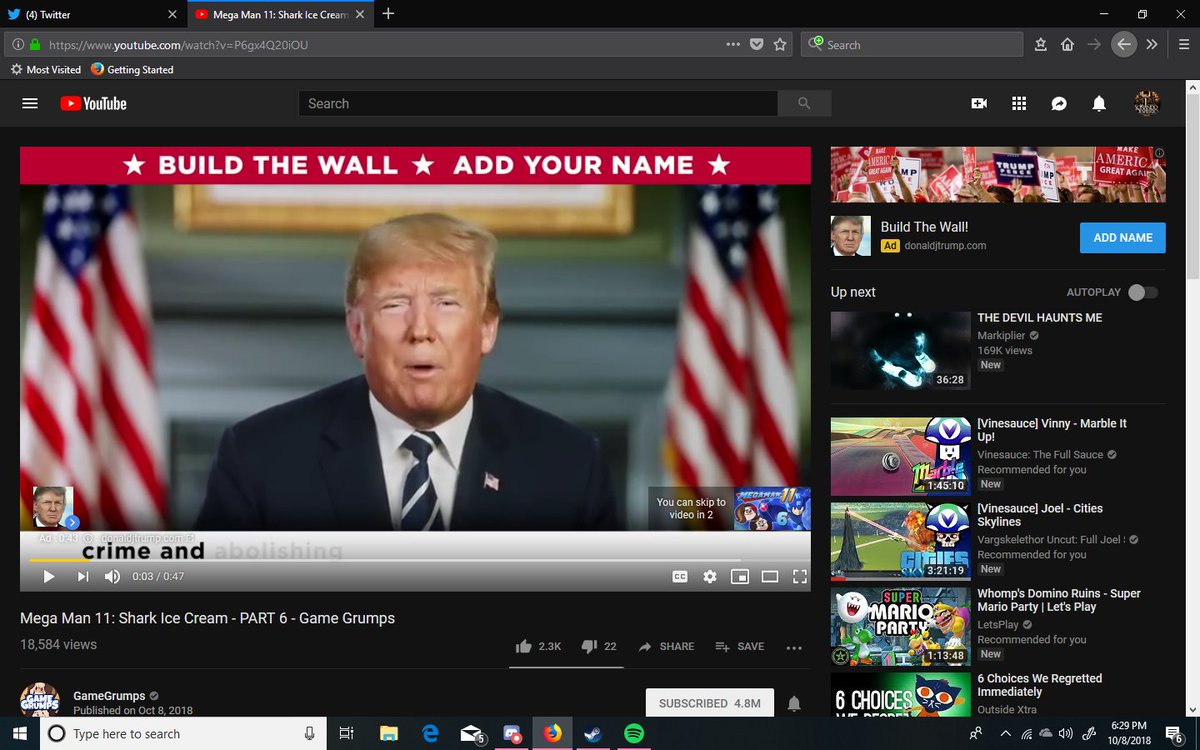
Task: Open the account avatar menu
Action: 1146,103
